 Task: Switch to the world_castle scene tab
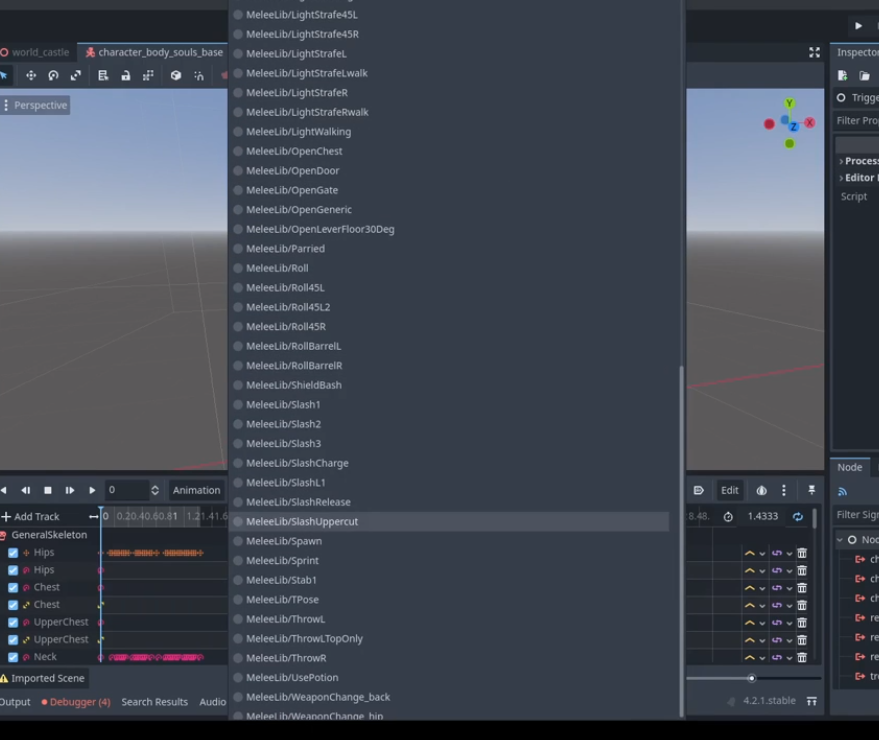coord(35,53)
